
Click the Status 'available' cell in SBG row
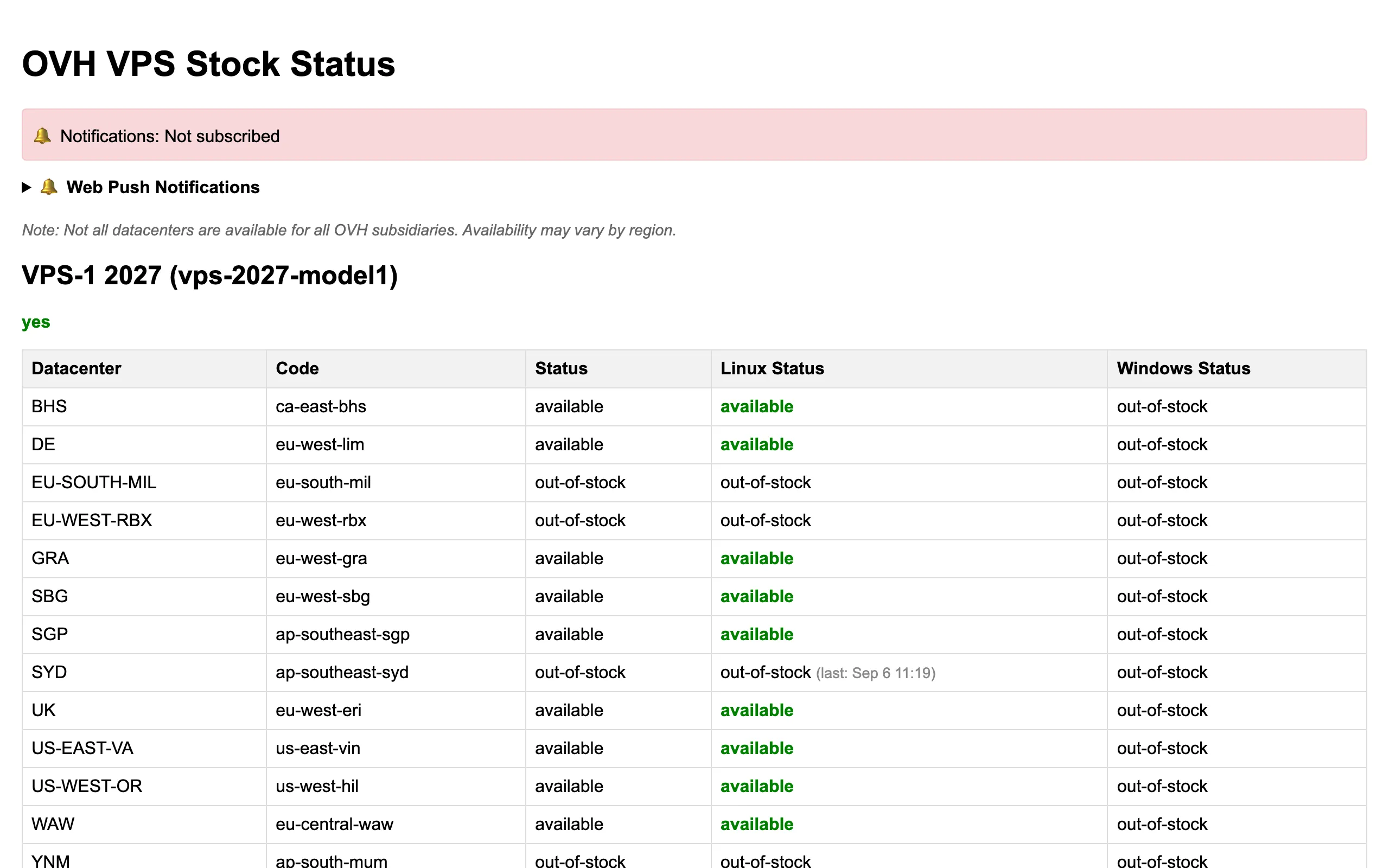coord(618,596)
